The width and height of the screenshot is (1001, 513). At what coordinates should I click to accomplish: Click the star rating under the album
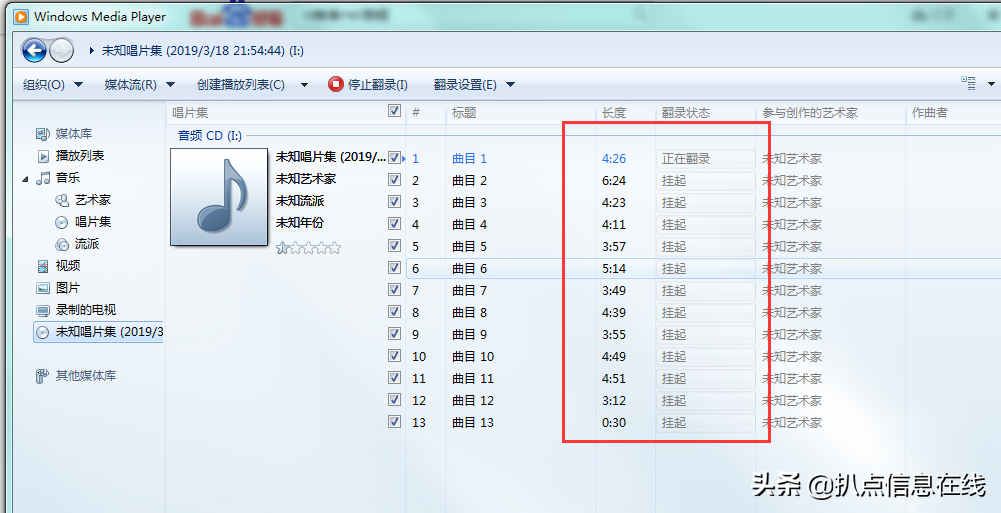point(308,248)
